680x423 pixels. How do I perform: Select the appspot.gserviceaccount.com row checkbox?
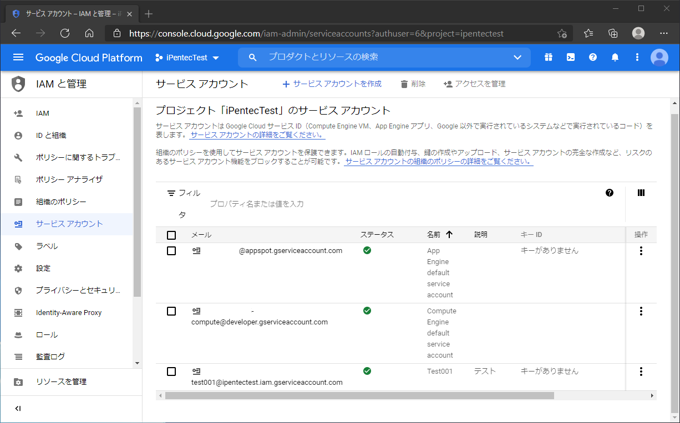[171, 251]
